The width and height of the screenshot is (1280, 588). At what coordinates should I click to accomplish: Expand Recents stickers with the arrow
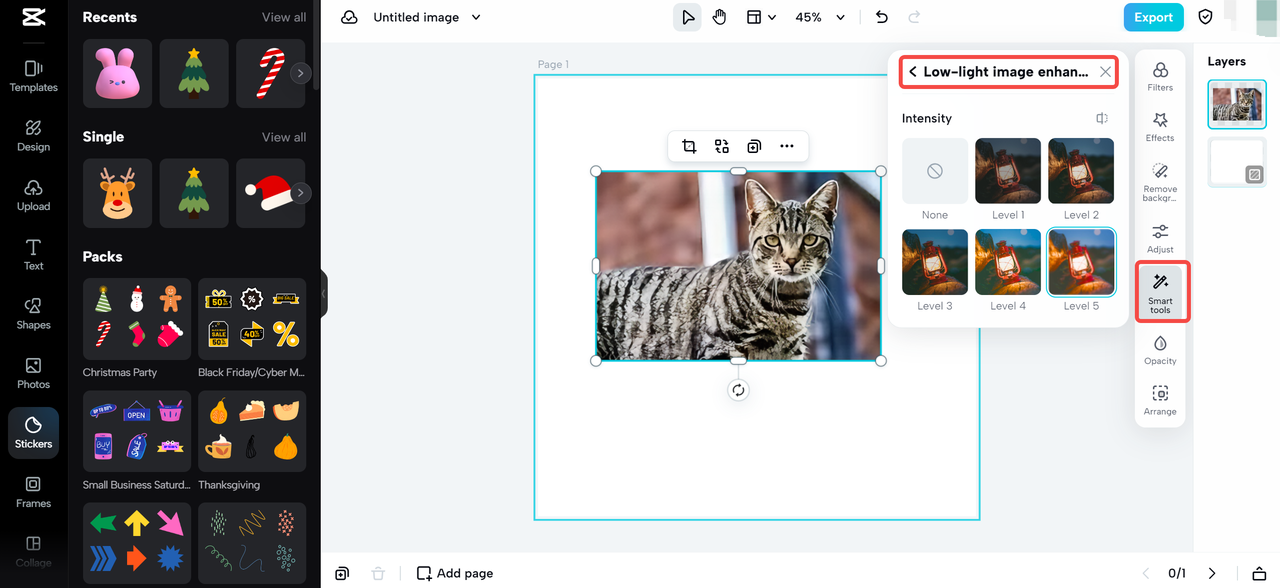299,73
